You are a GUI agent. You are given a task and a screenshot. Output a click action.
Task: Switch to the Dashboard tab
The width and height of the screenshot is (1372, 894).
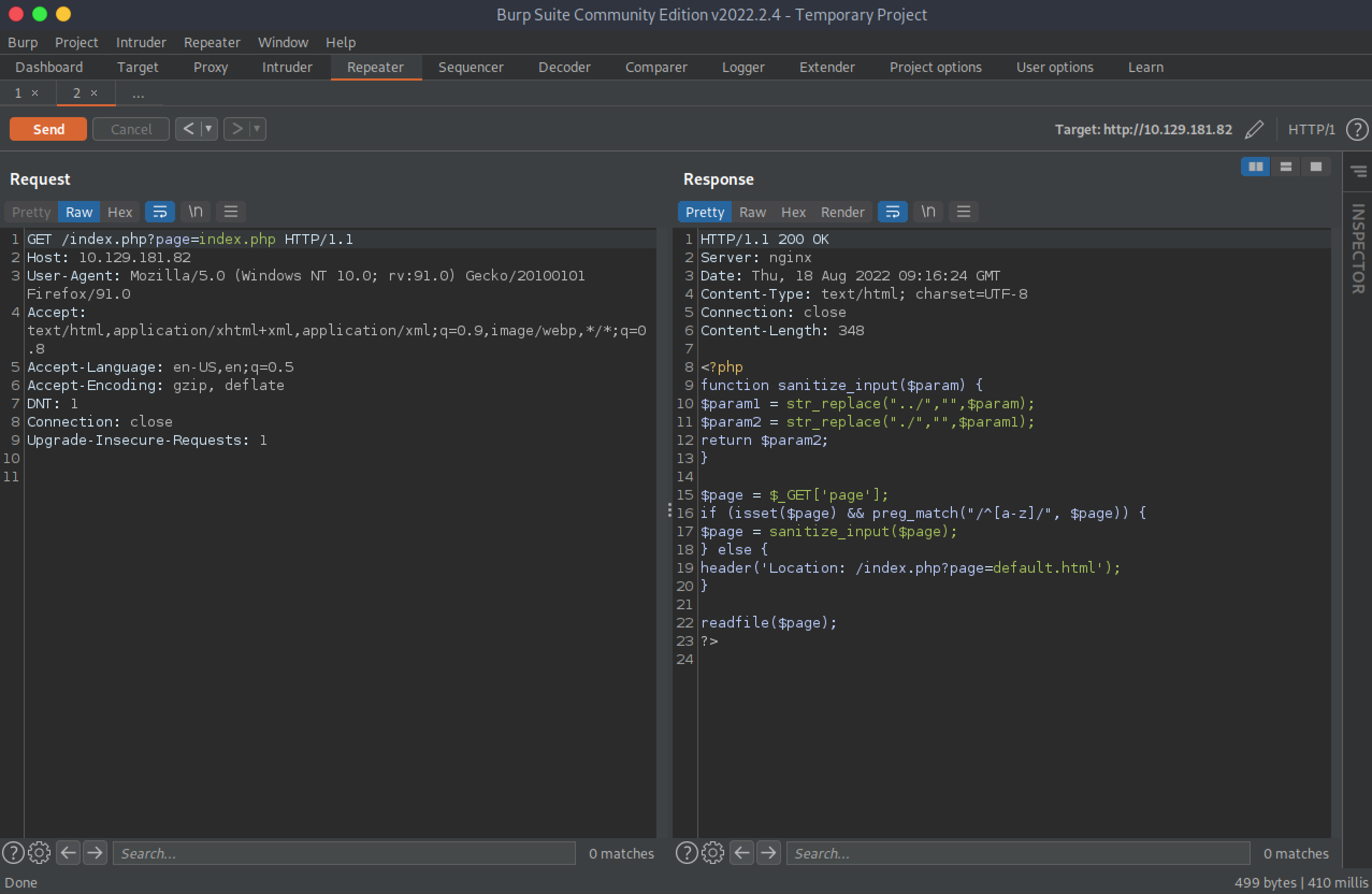click(49, 67)
